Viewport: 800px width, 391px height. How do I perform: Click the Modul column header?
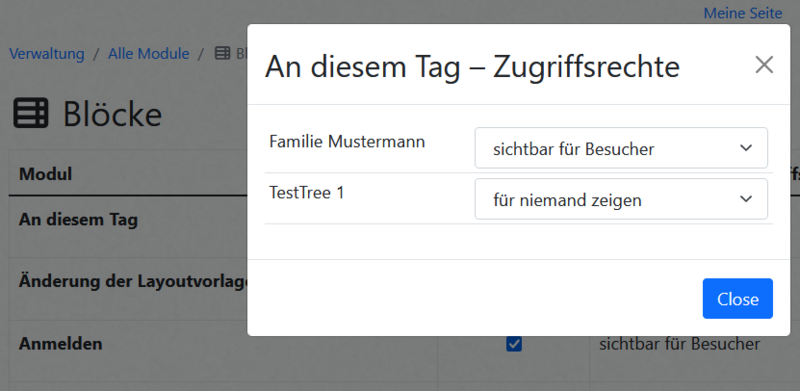pyautogui.click(x=45, y=174)
